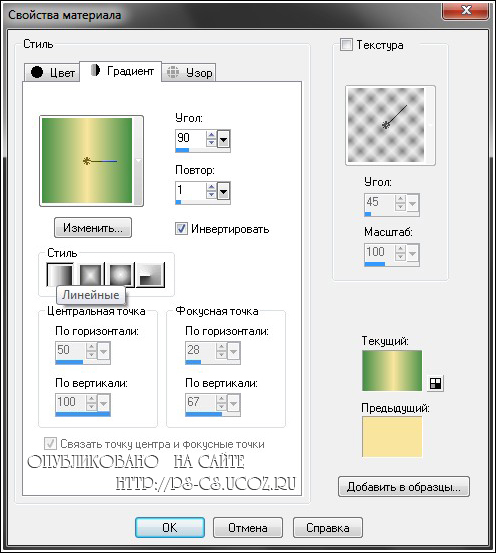
Task: Select the rectangular gradient style icon
Action: [x=91, y=274]
